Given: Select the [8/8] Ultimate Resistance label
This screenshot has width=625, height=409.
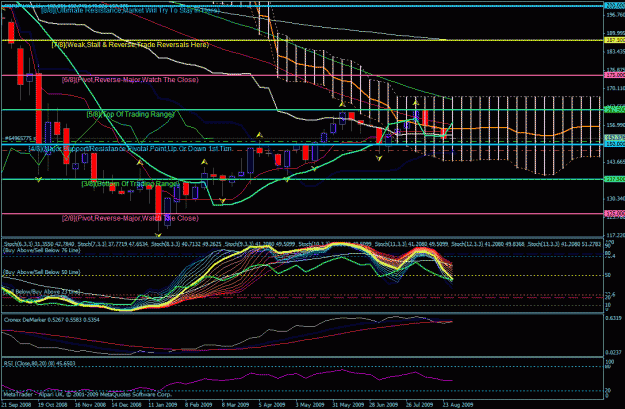Looking at the screenshot, I should pyautogui.click(x=130, y=10).
